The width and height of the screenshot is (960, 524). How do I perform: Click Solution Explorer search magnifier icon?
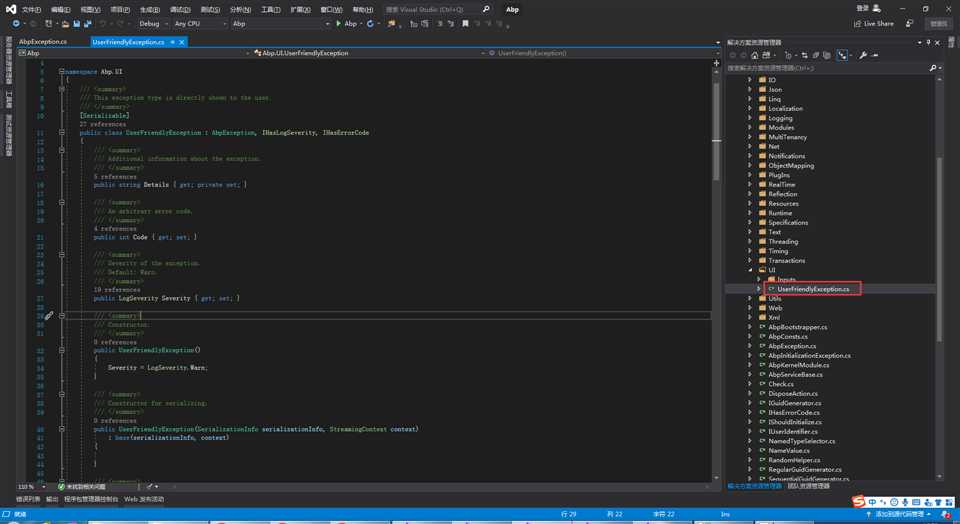coord(933,68)
